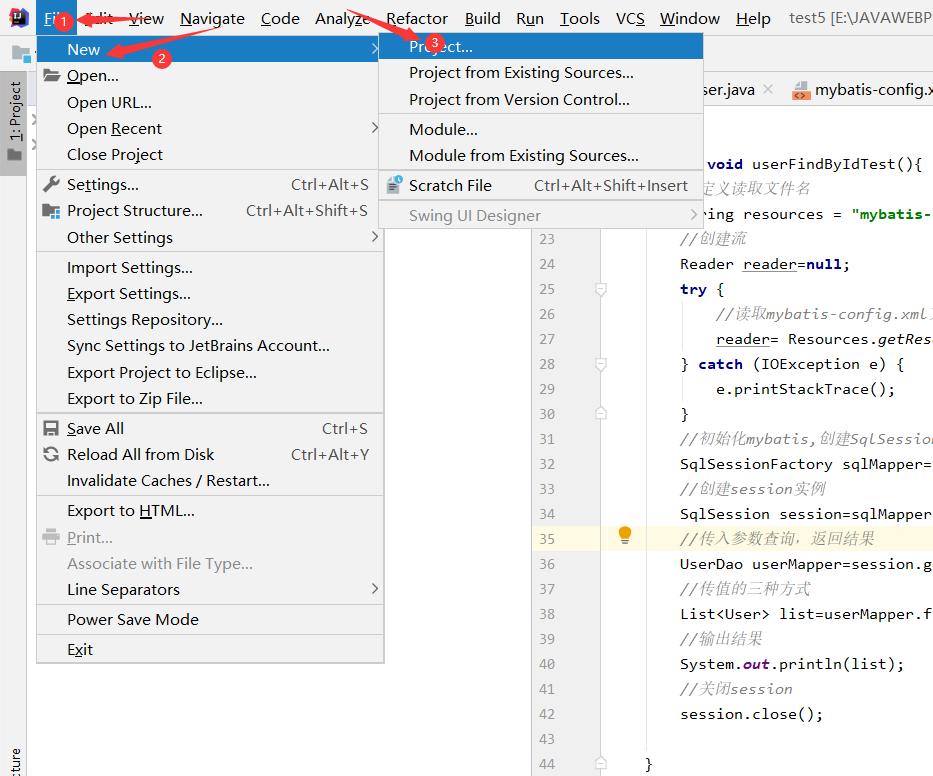Expand the Swing UI Designer submenu

pos(693,214)
